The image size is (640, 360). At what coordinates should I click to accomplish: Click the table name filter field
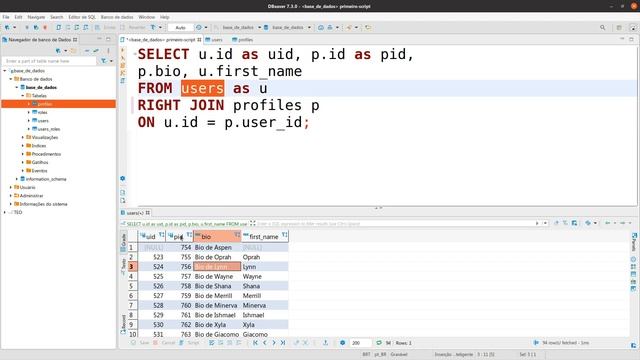tap(49, 61)
